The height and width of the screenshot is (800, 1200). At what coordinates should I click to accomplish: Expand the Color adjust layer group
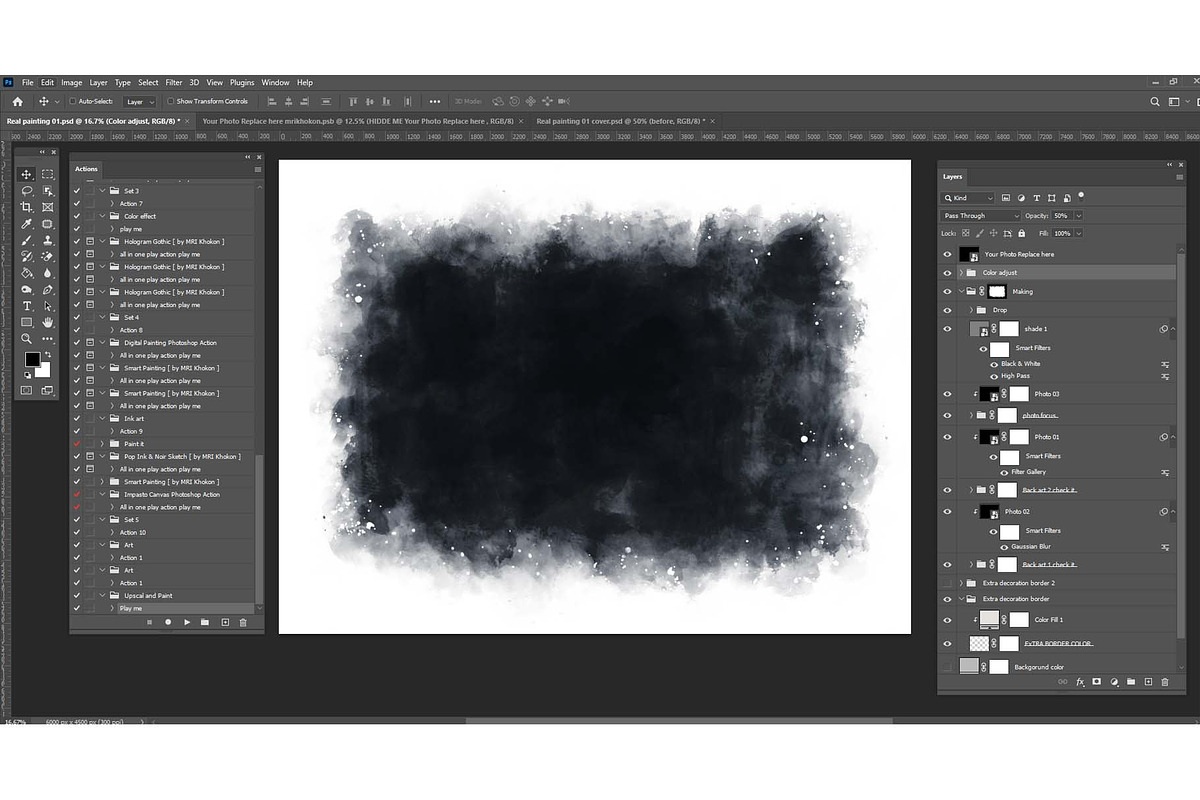point(961,273)
